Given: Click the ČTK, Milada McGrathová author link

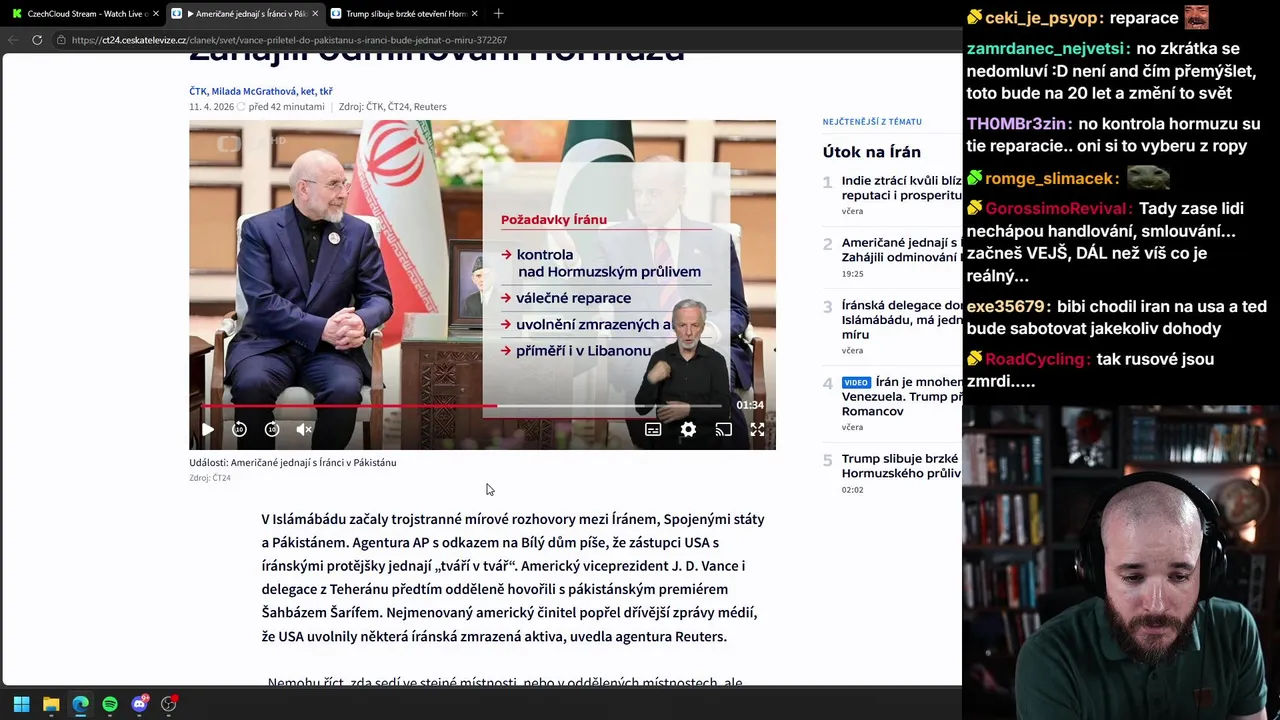Looking at the screenshot, I should coord(260,91).
